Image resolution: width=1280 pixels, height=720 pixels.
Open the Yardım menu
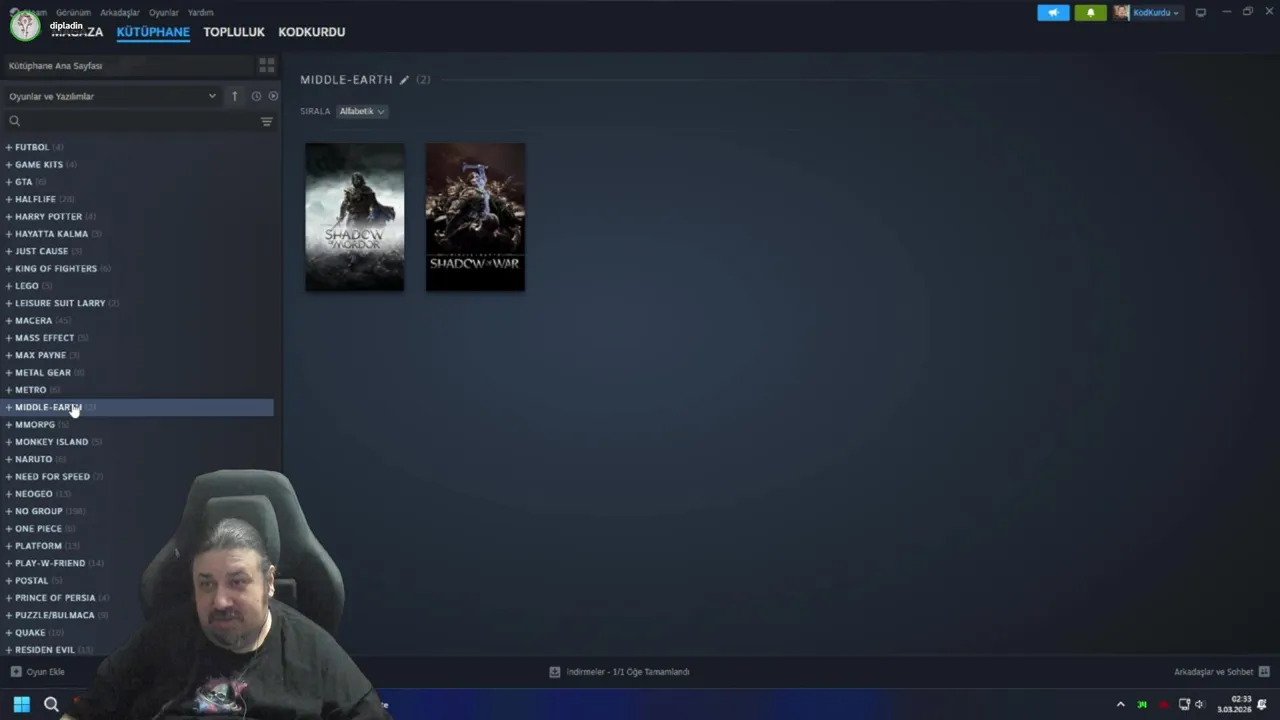pyautogui.click(x=200, y=13)
